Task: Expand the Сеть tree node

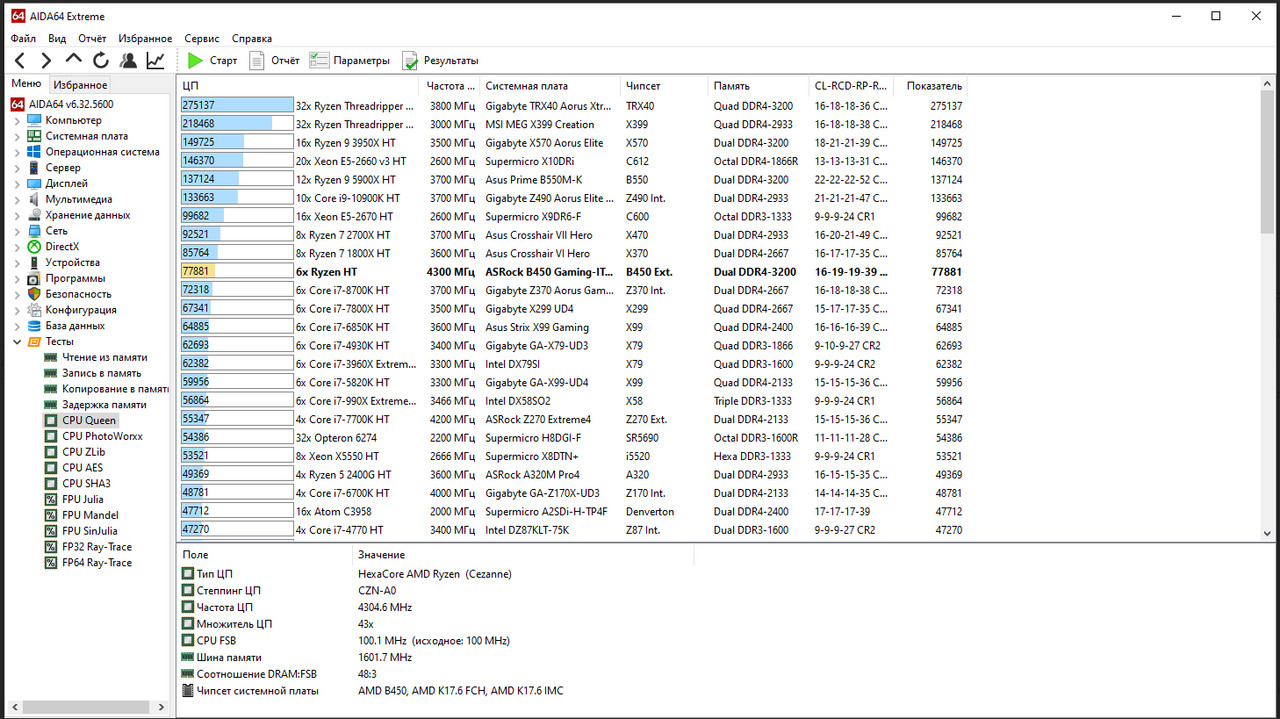Action: pos(16,231)
